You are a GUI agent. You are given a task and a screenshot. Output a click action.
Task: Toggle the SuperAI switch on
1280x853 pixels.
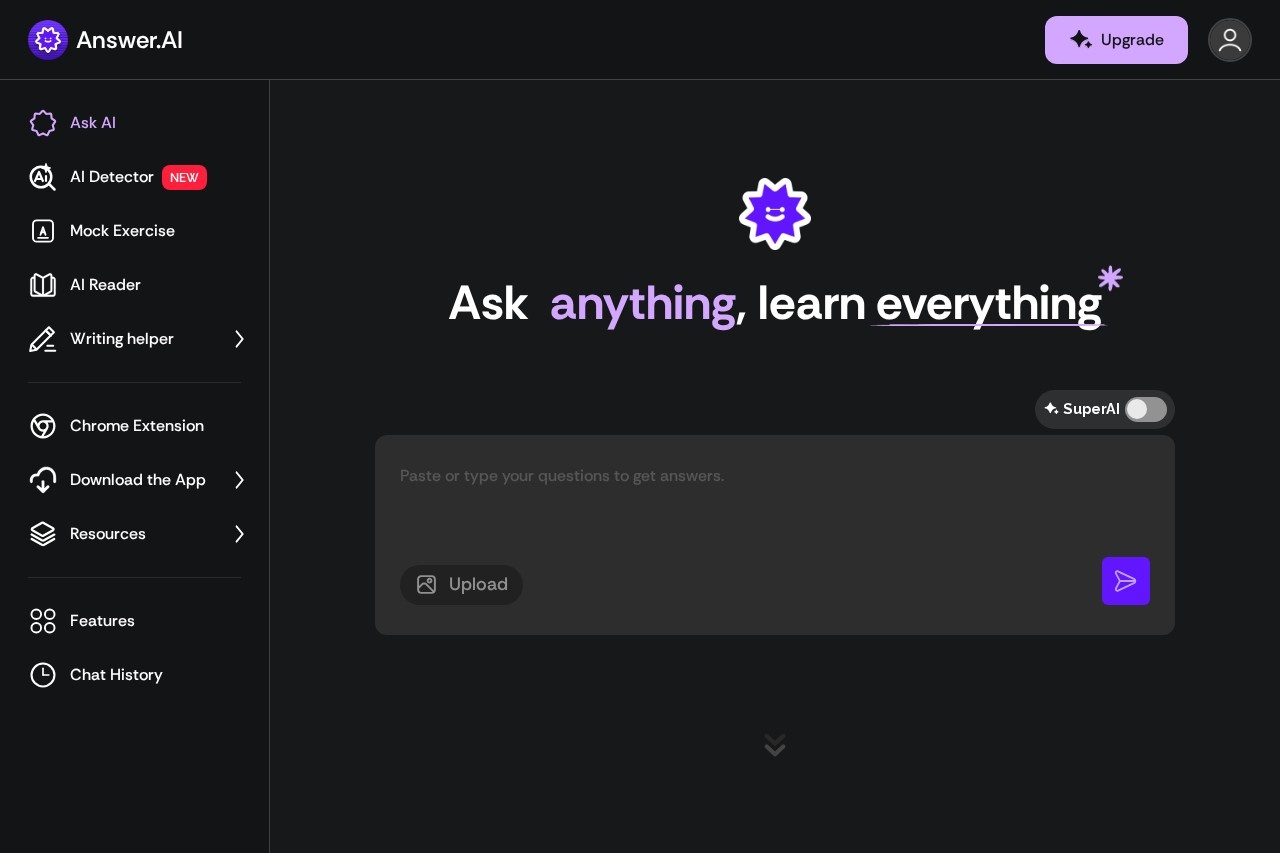click(1146, 409)
